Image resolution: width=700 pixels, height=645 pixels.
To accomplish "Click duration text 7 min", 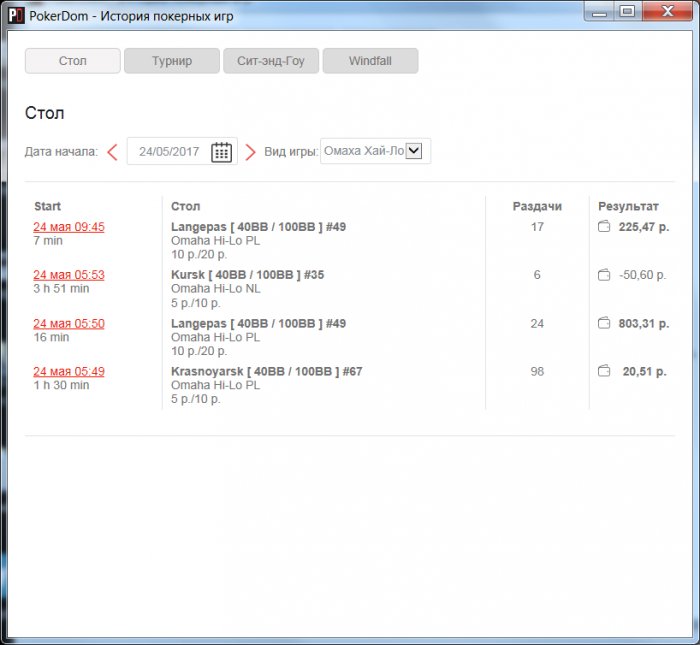I will tap(48, 241).
